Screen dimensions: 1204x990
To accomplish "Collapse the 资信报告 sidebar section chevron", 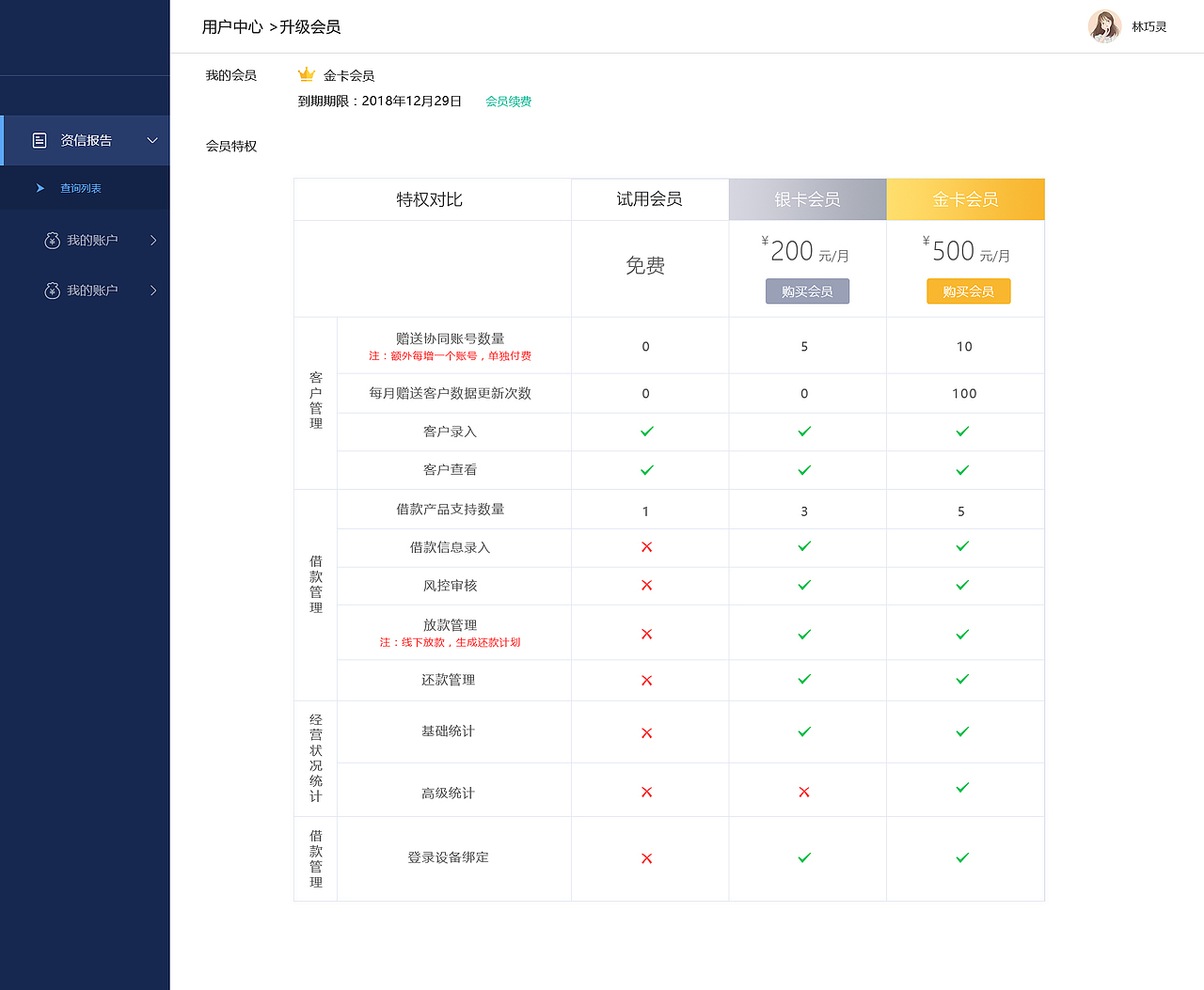I will (152, 139).
